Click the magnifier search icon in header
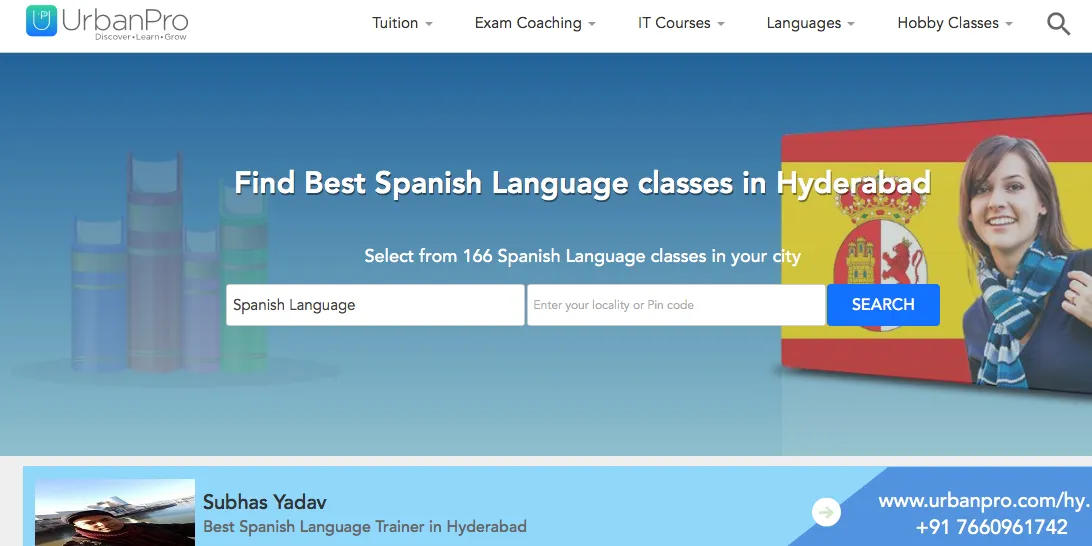The width and height of the screenshot is (1092, 546). (1058, 24)
